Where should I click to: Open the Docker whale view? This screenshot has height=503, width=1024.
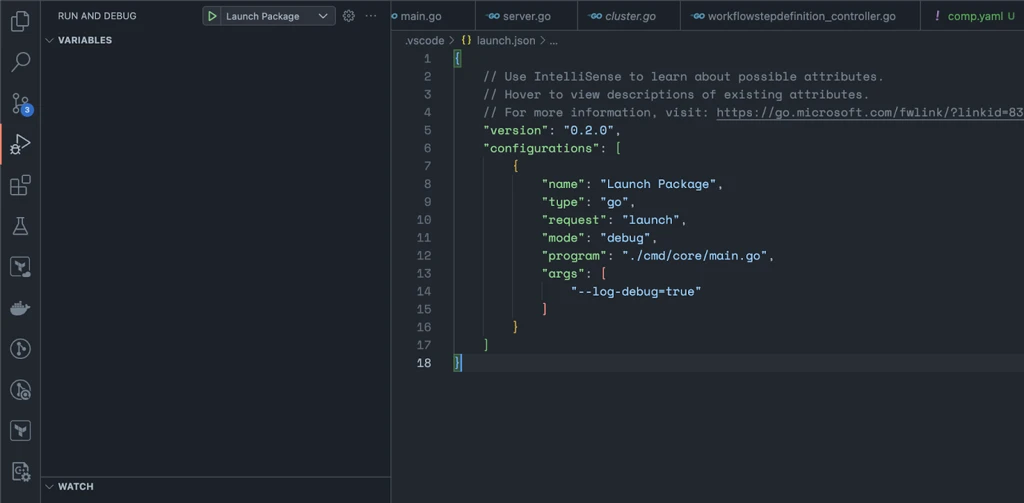(x=20, y=308)
